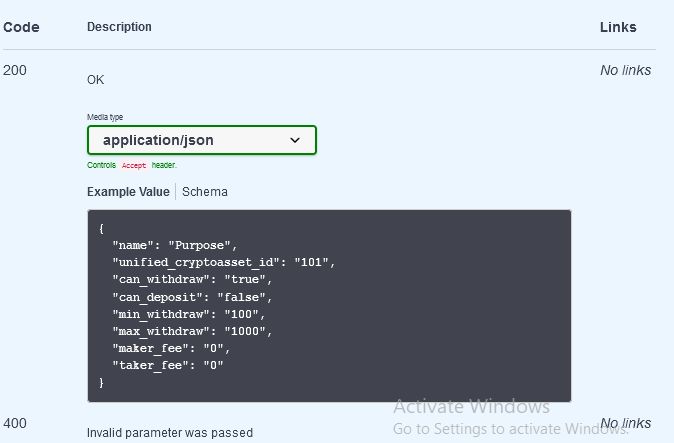Click the Links column header

point(618,27)
